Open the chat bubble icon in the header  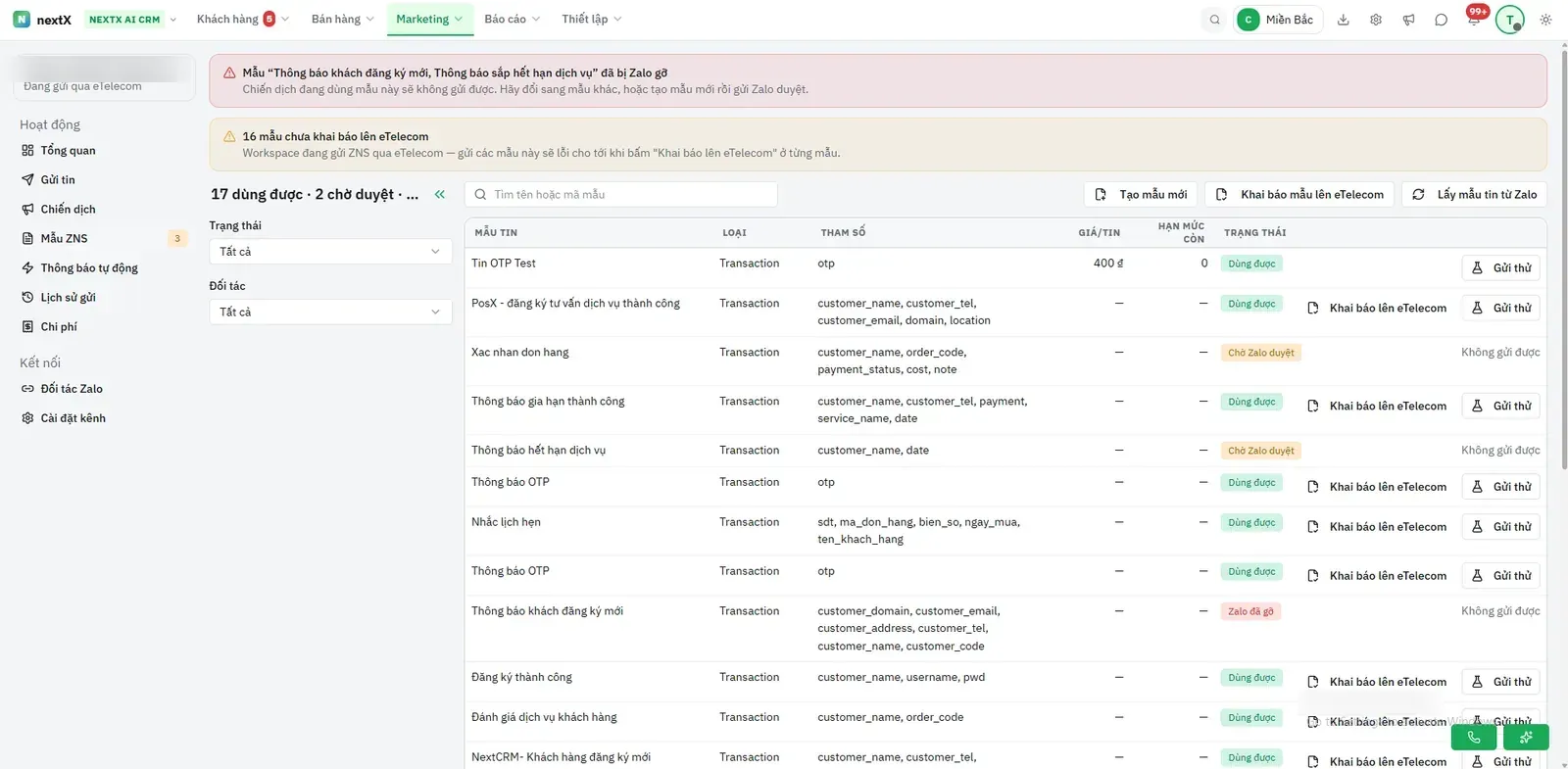click(x=1441, y=20)
